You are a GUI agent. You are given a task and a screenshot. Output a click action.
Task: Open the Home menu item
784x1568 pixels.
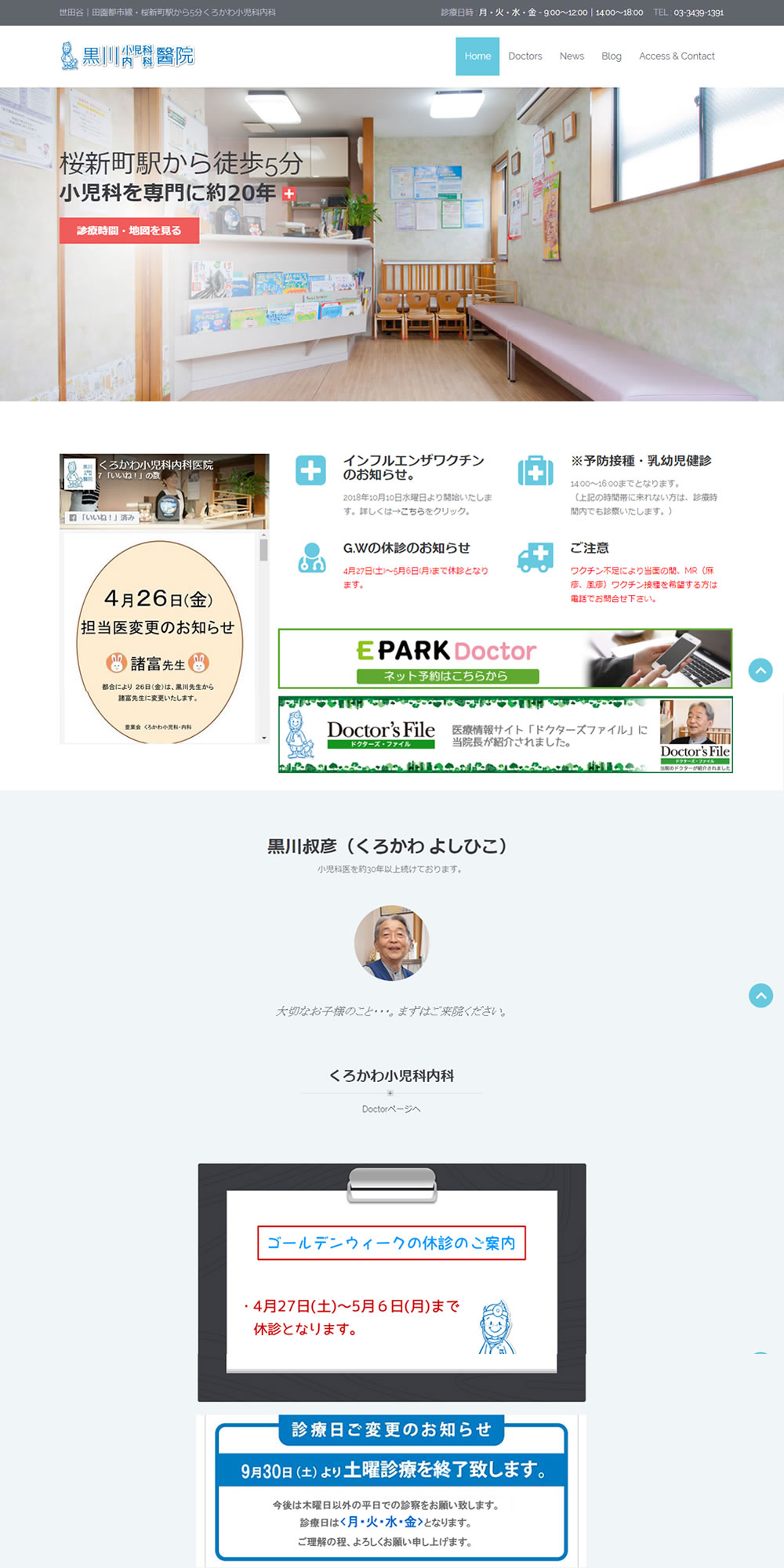pyautogui.click(x=477, y=56)
